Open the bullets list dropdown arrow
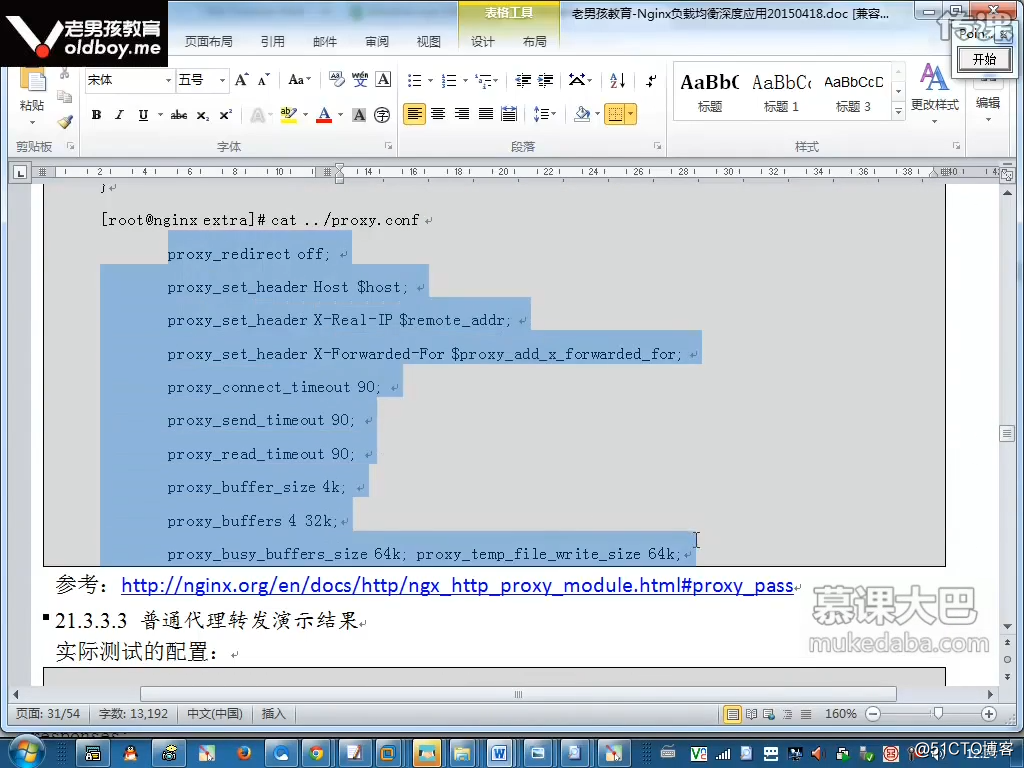Viewport: 1024px width, 768px height. coord(430,80)
